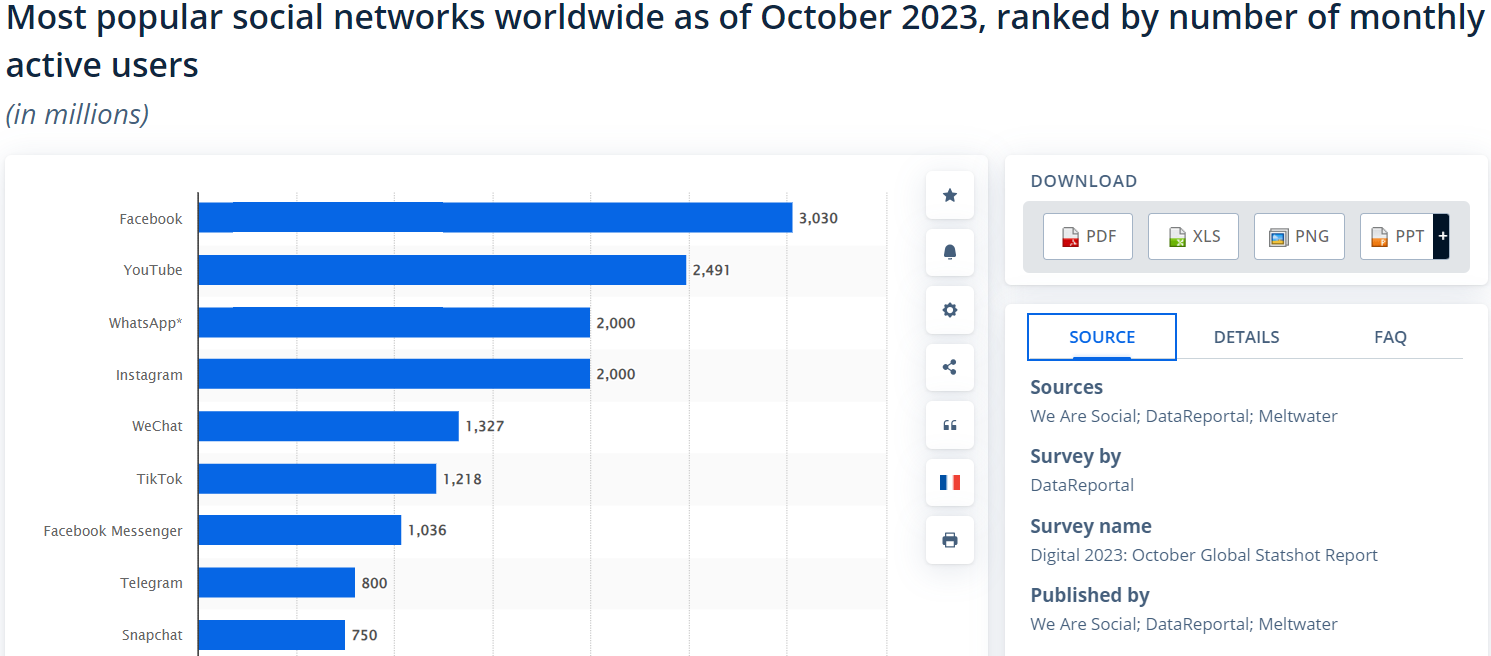Image resolution: width=1491 pixels, height=656 pixels.
Task: Click the TikTok bar in chart
Action: (317, 479)
